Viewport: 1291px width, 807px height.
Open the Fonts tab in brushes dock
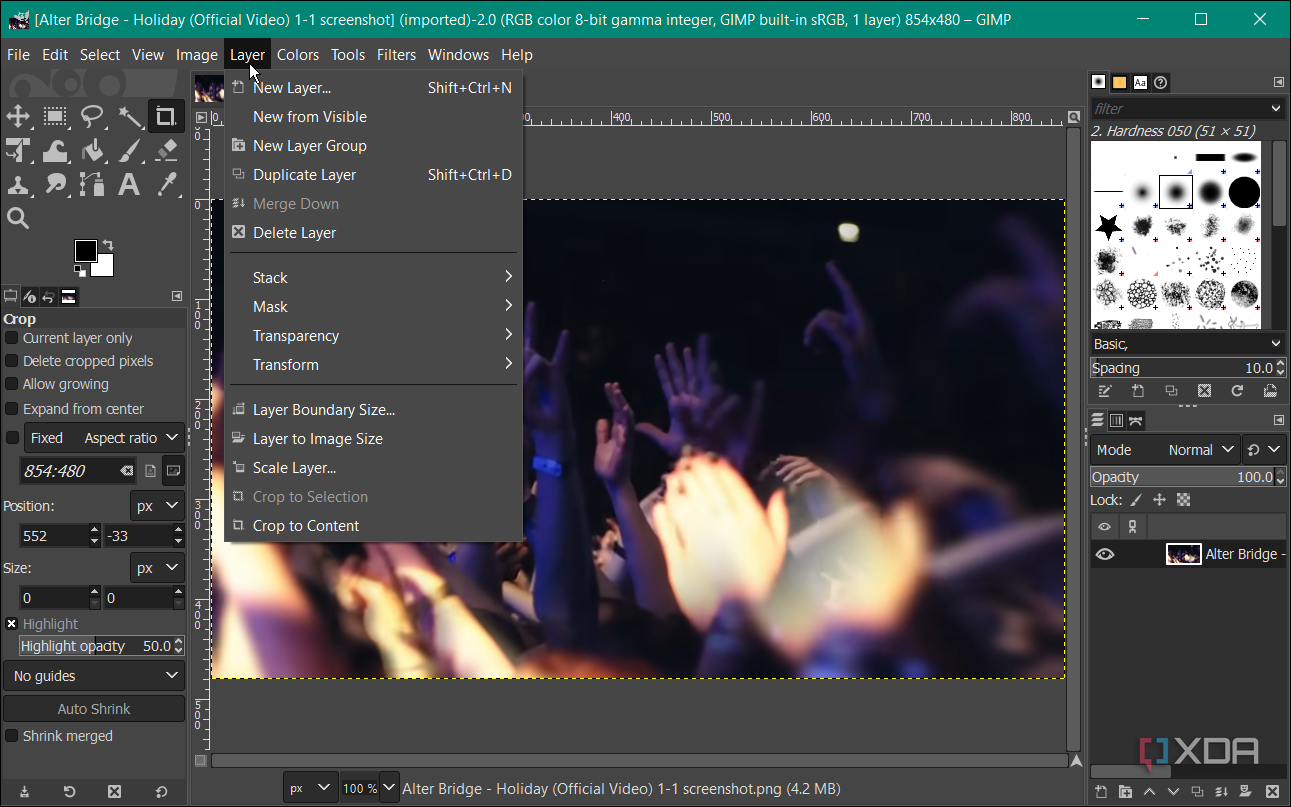(1139, 82)
